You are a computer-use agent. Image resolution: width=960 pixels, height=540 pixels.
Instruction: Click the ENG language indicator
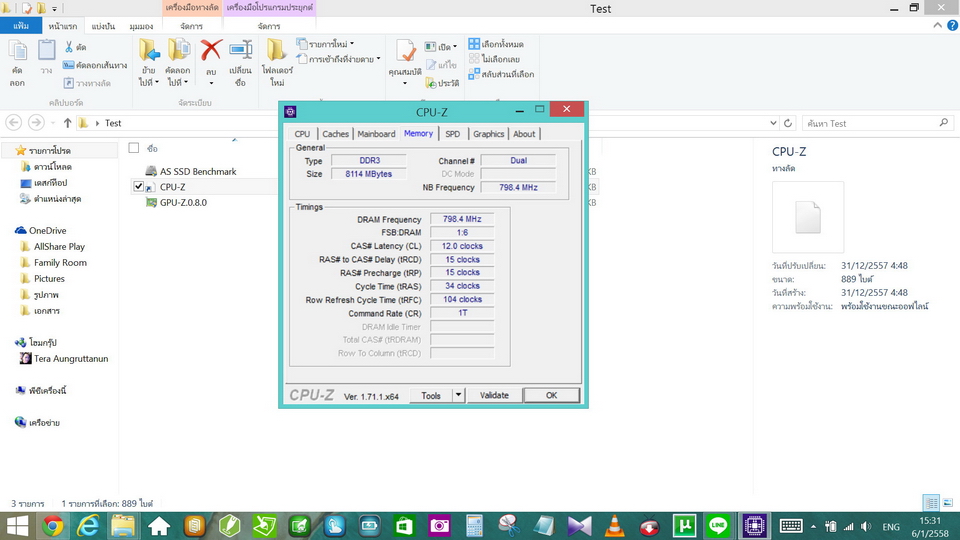tap(891, 527)
